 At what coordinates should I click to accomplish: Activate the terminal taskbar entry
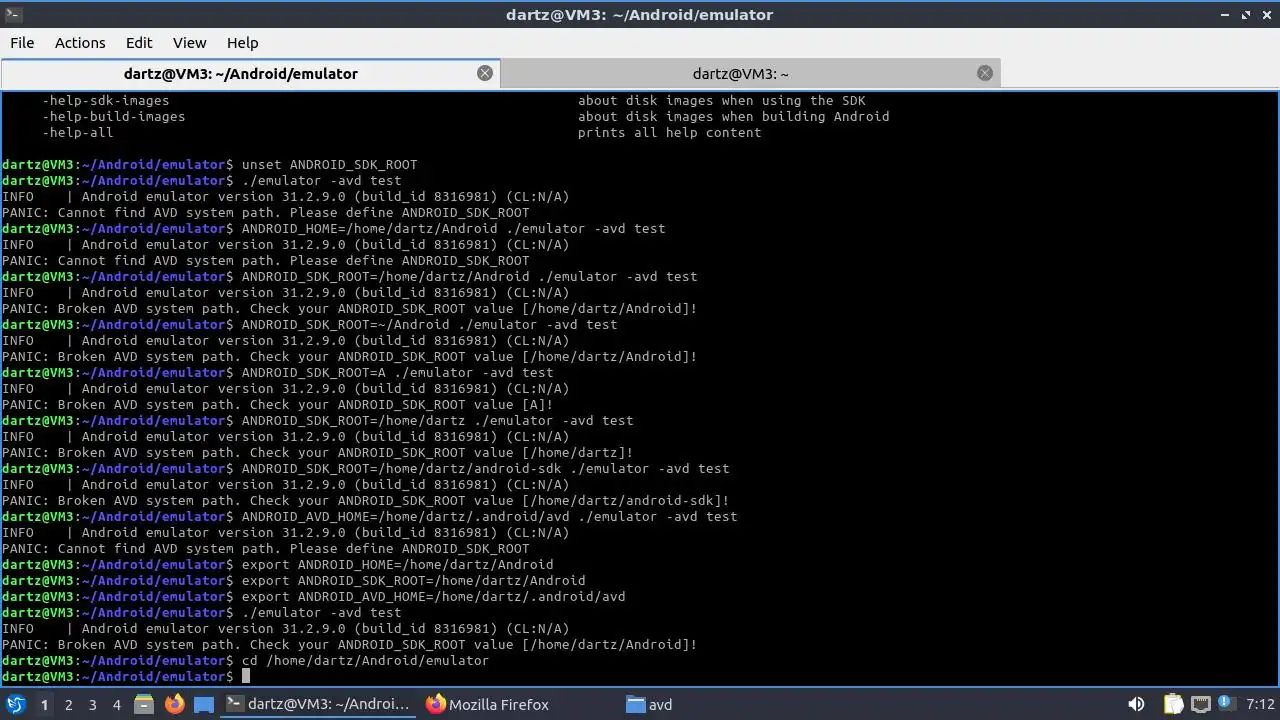pos(316,704)
